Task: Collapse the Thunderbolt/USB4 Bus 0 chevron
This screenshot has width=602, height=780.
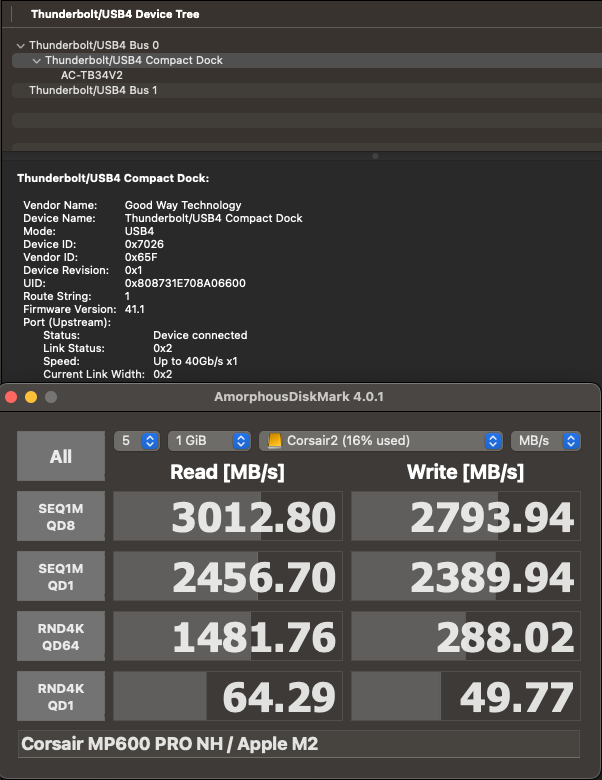Action: point(20,46)
